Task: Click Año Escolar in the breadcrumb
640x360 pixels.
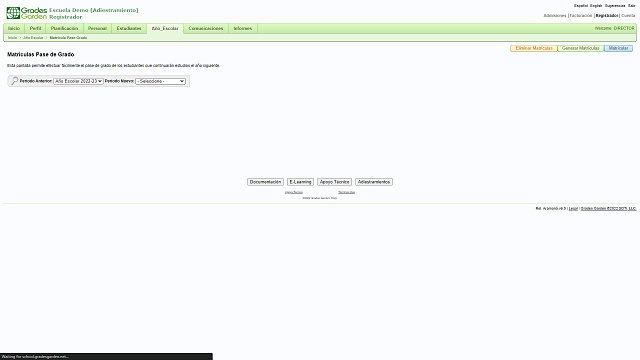Action: (33, 38)
